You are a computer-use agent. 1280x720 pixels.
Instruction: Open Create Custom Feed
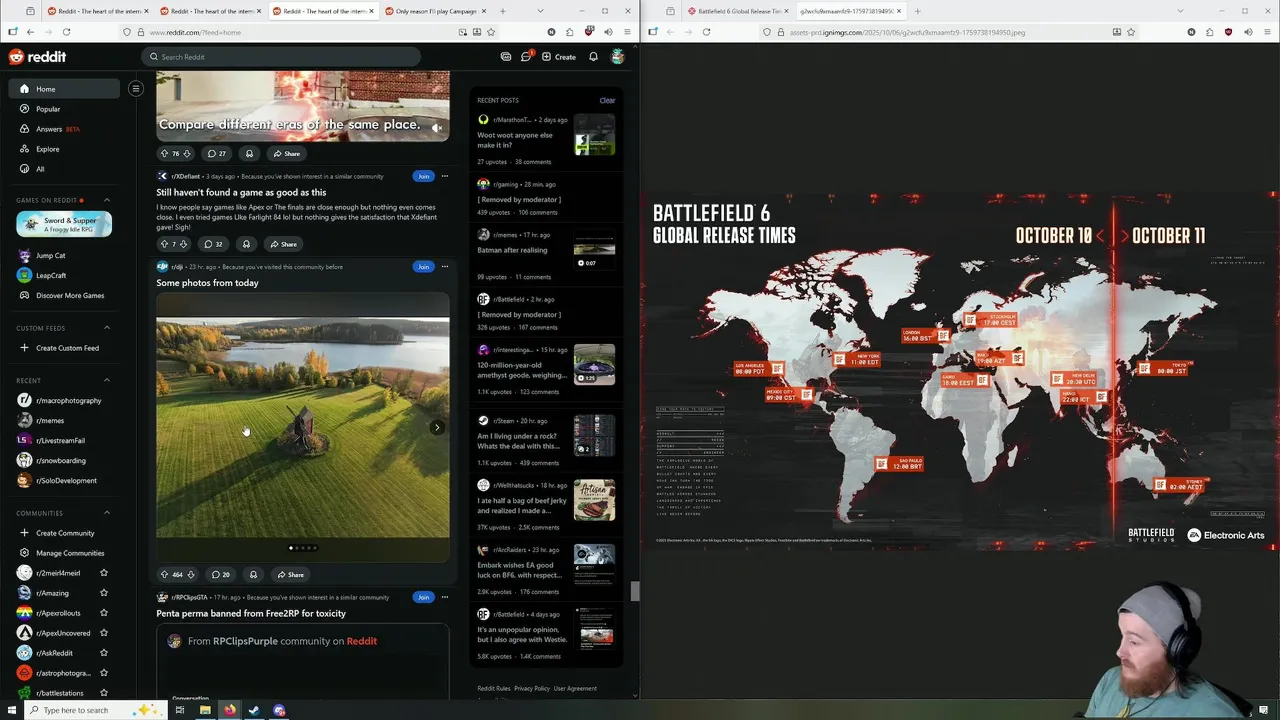coord(64,348)
